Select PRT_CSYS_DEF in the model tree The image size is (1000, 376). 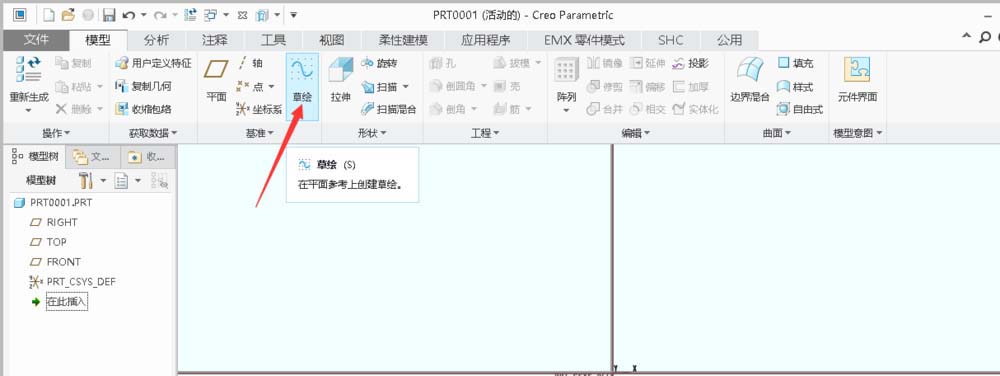pos(73,282)
